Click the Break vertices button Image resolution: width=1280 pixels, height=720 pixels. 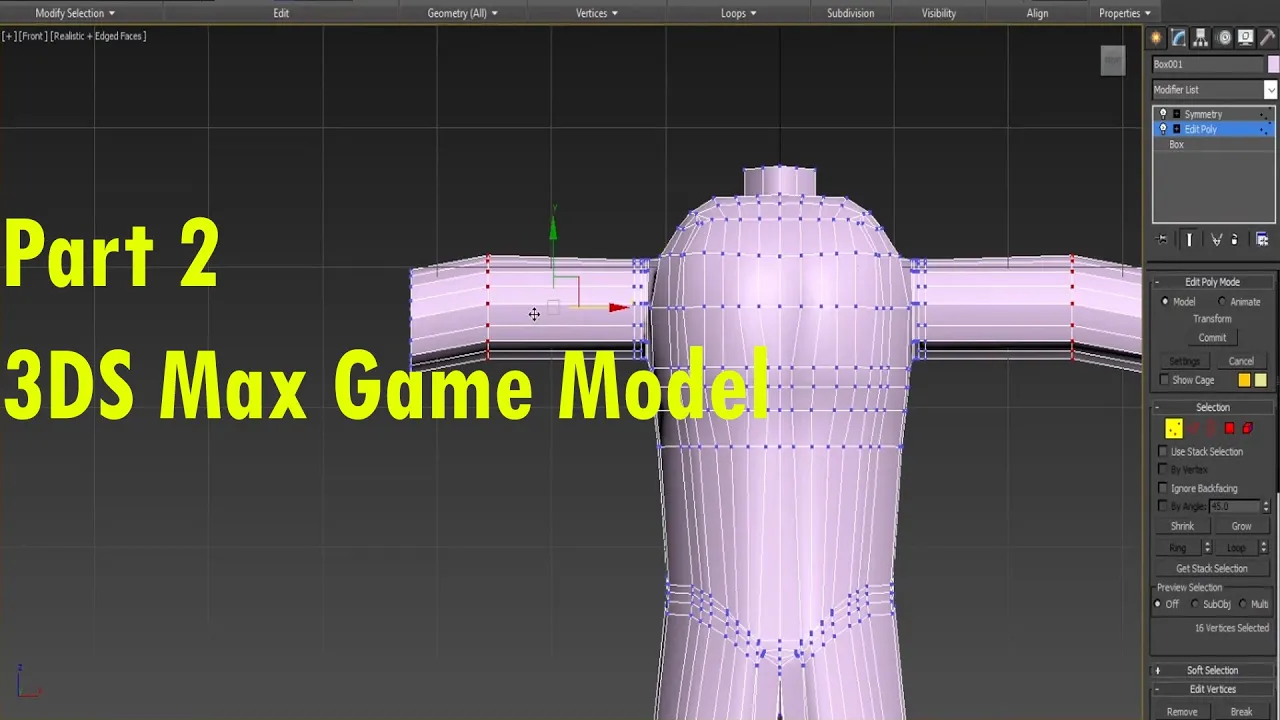point(1241,712)
